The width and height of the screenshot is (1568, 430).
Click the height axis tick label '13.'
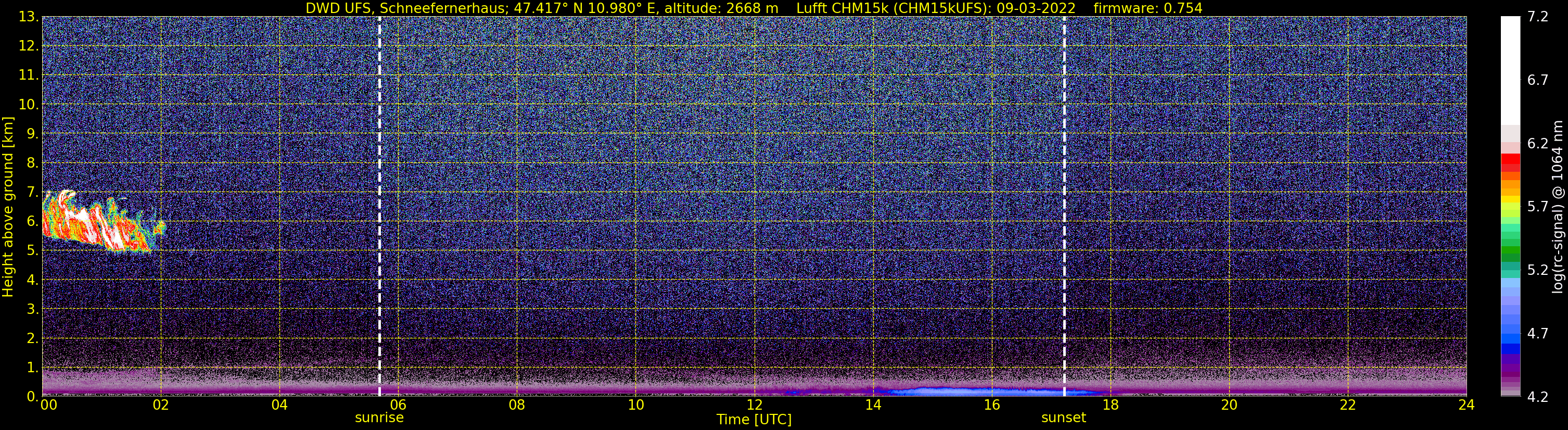click(x=29, y=17)
